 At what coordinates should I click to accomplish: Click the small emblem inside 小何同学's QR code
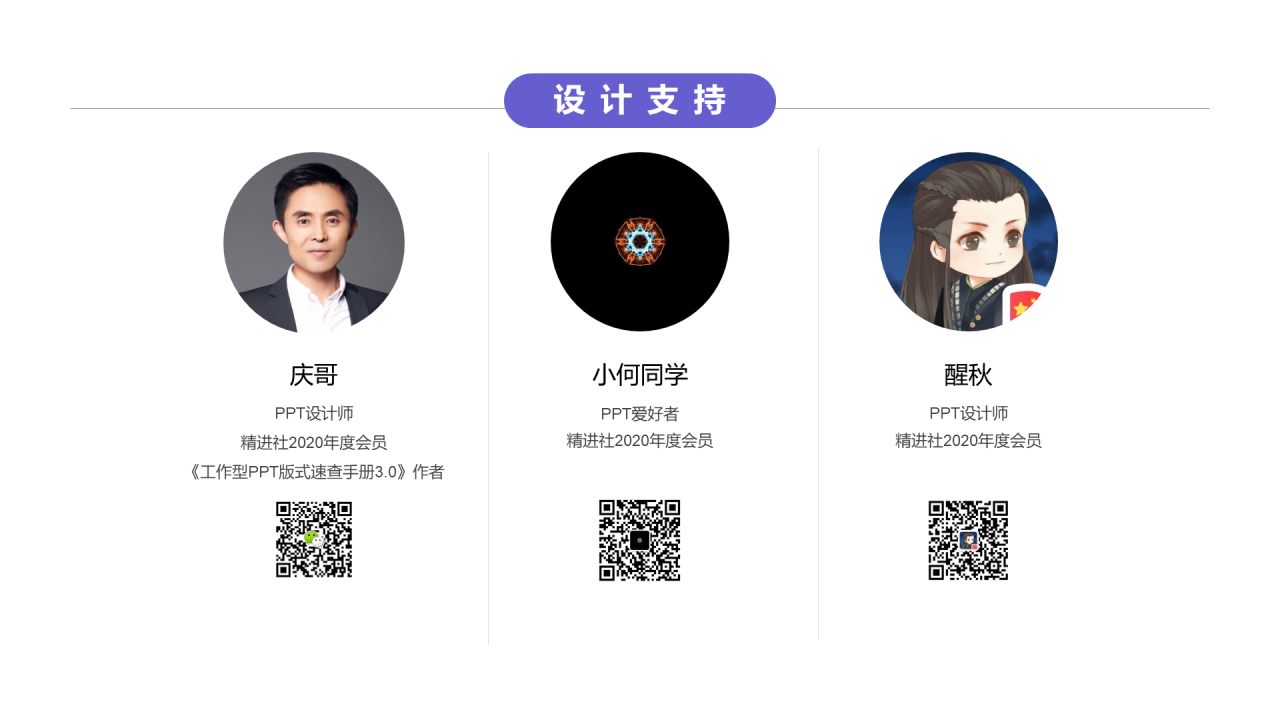click(x=640, y=540)
